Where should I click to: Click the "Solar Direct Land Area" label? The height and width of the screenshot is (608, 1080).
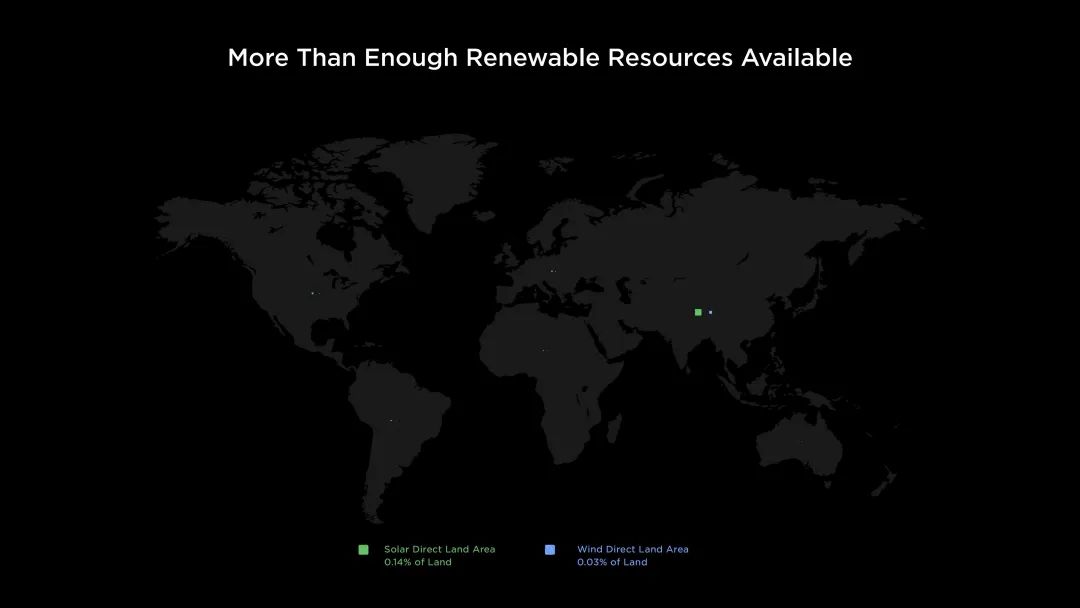(x=439, y=549)
